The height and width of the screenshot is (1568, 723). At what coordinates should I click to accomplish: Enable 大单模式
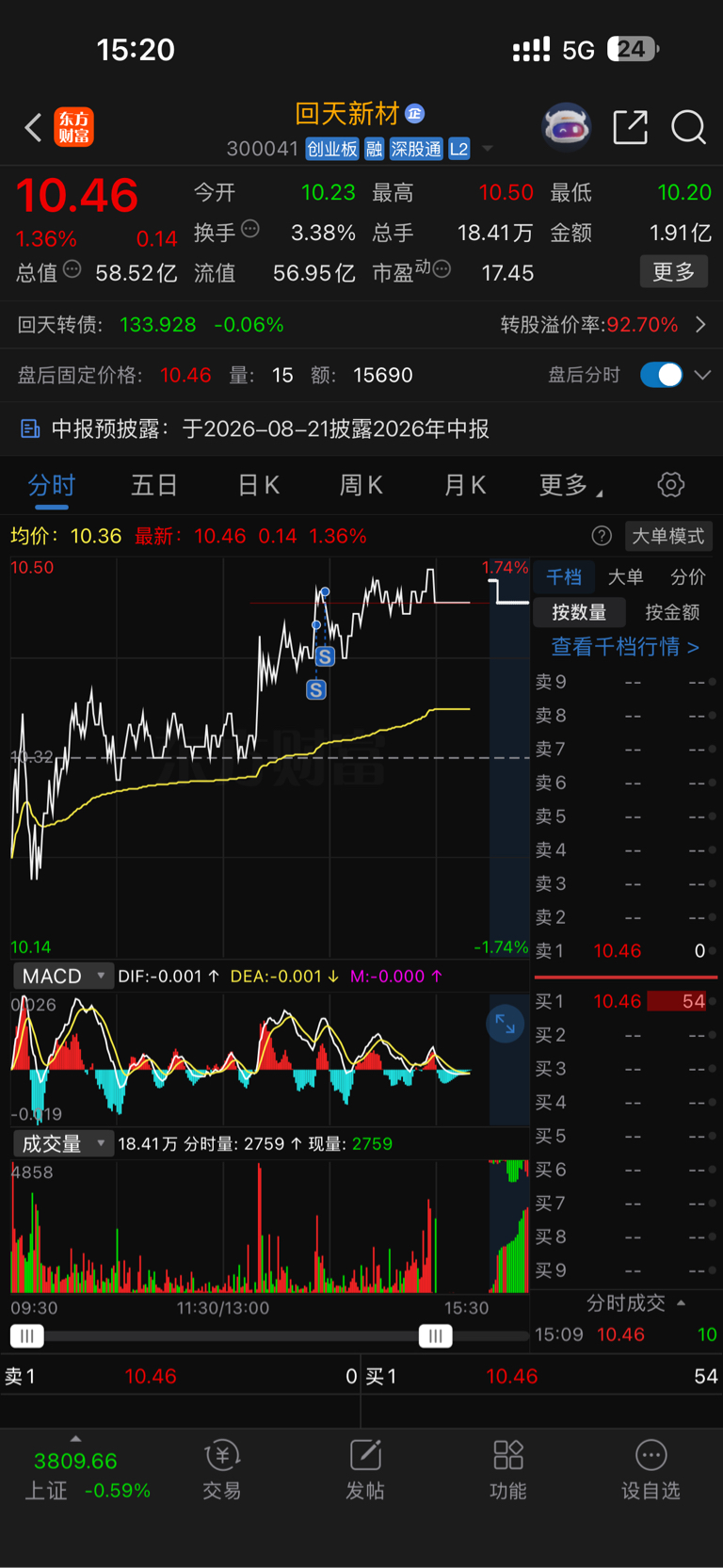coord(667,536)
